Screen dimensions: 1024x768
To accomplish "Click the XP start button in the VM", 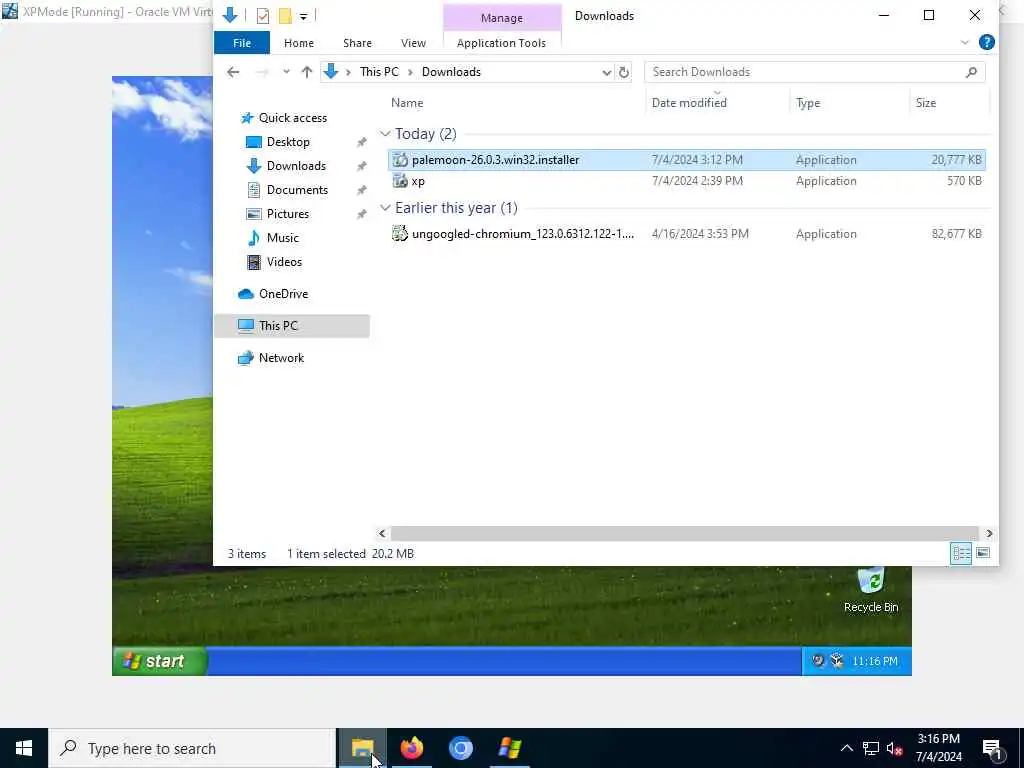I will [160, 661].
